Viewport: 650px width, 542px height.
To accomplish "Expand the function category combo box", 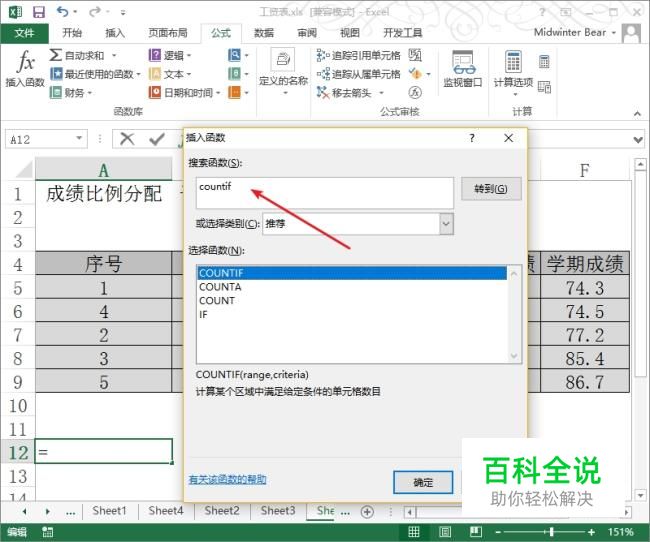I will (x=446, y=224).
